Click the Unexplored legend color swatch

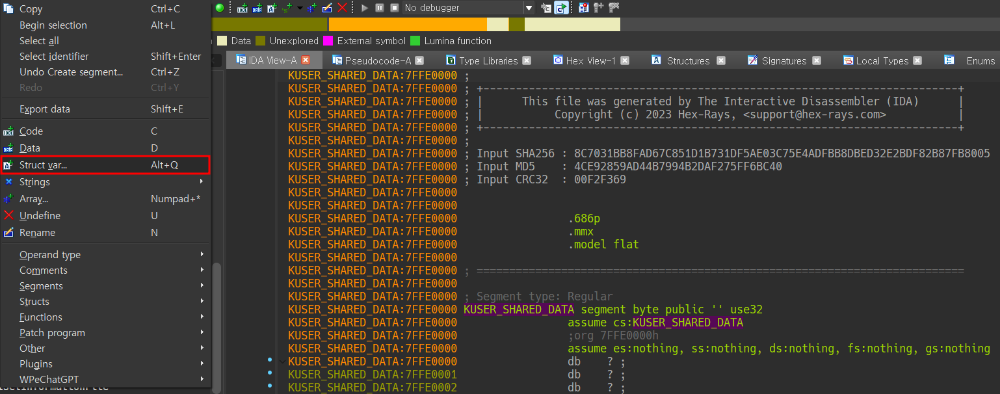(x=260, y=41)
